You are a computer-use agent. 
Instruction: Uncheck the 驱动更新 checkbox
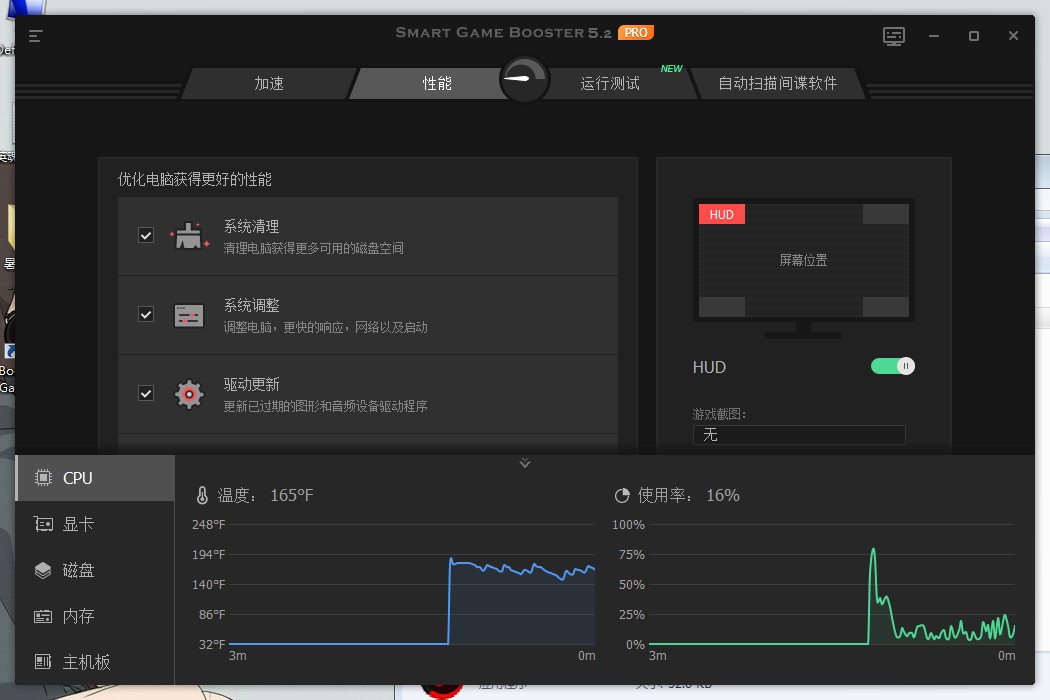click(x=146, y=393)
